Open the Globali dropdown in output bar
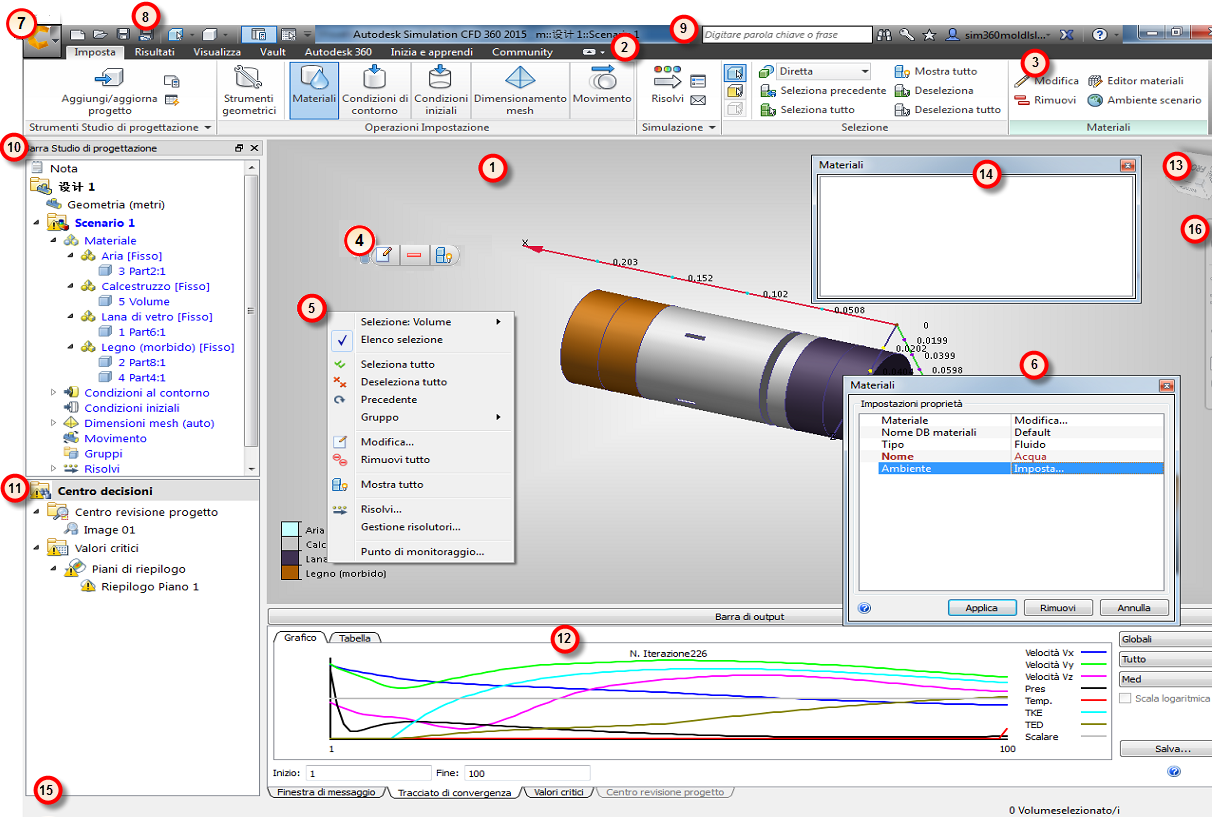 (x=1166, y=639)
